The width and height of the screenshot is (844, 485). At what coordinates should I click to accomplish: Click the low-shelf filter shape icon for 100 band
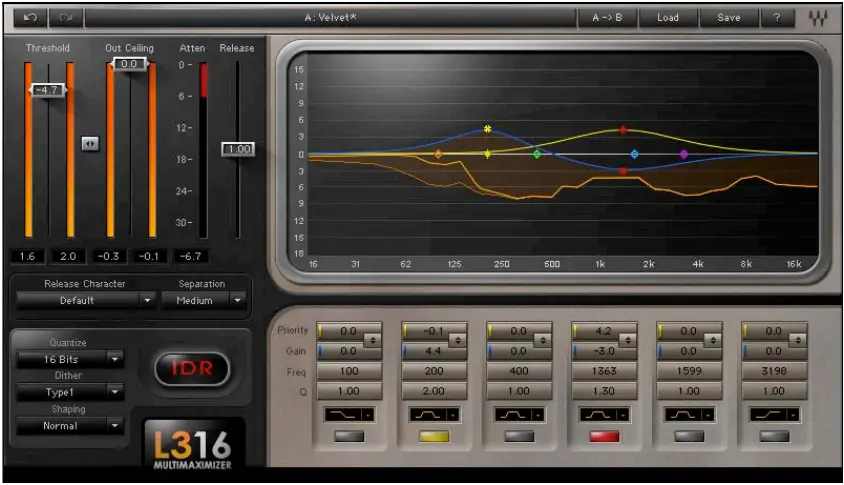click(x=343, y=414)
